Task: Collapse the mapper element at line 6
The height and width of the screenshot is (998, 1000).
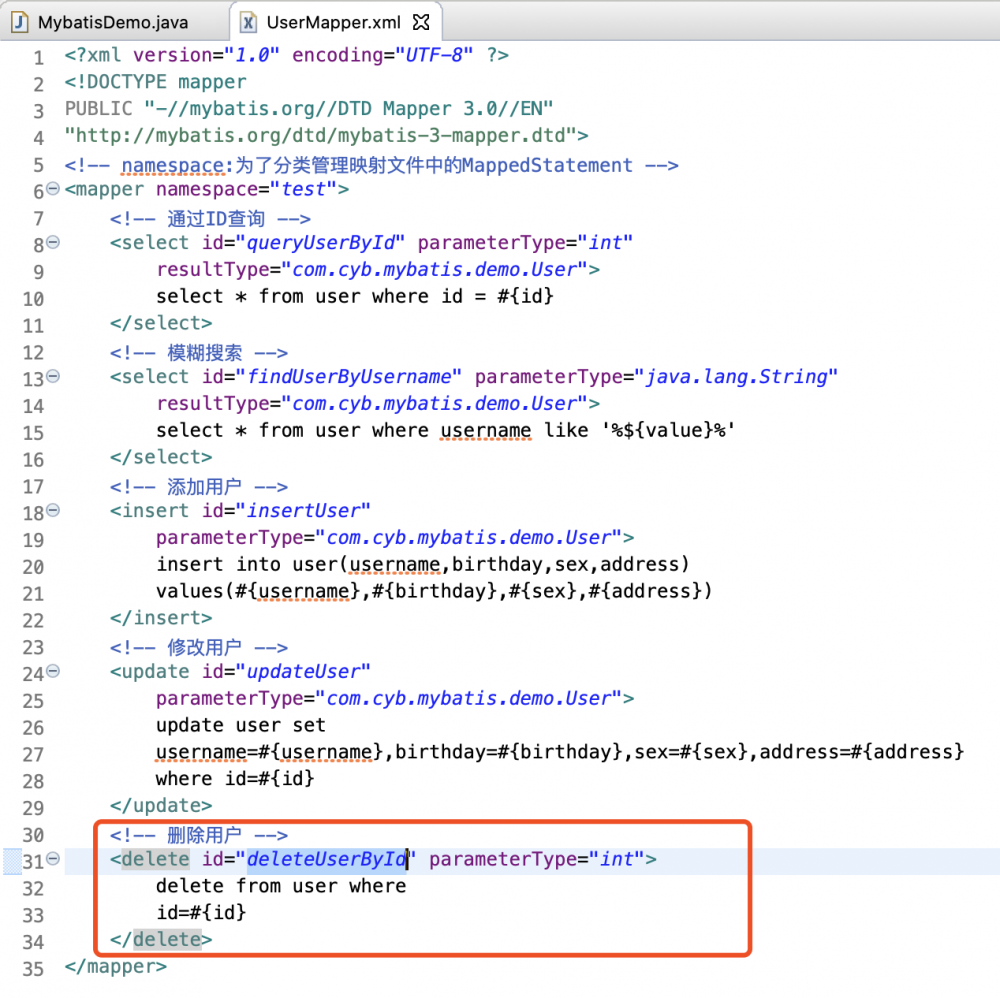Action: (54, 188)
